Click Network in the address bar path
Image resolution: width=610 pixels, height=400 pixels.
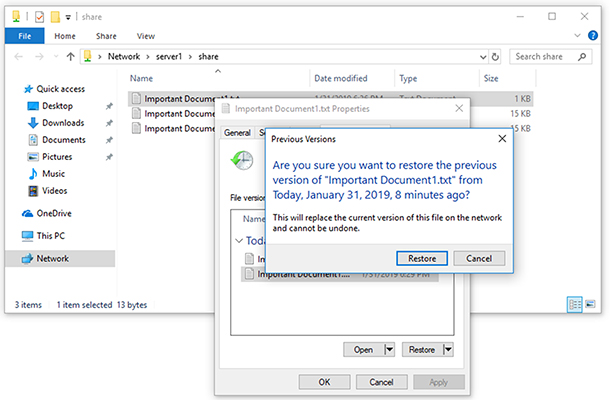click(x=124, y=56)
